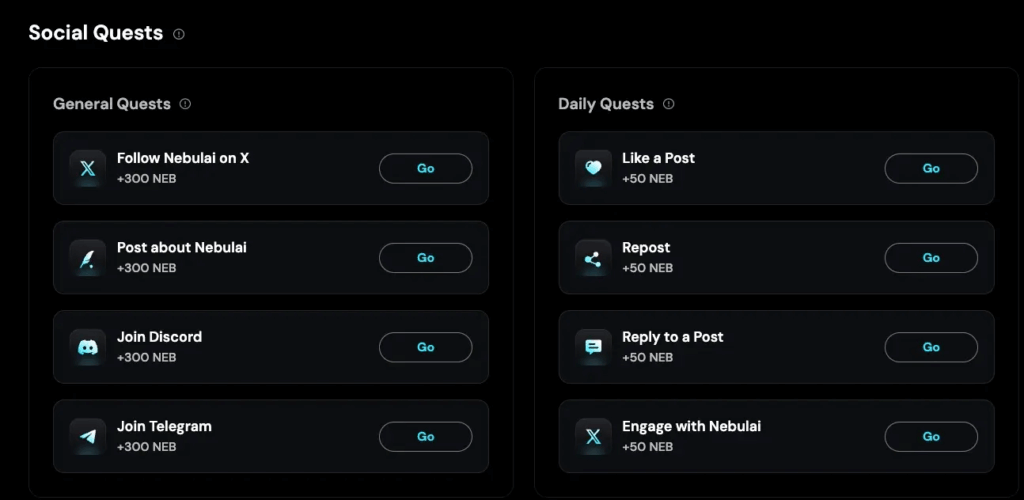Click the Telegram paper plane icon

pyautogui.click(x=88, y=437)
